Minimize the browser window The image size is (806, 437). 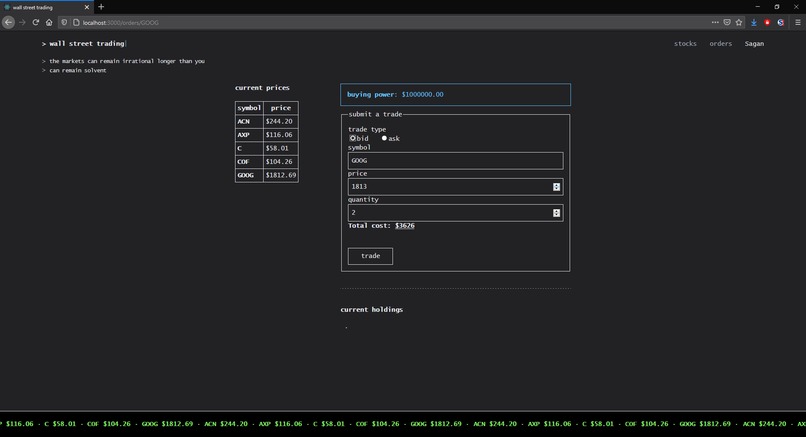tap(757, 7)
